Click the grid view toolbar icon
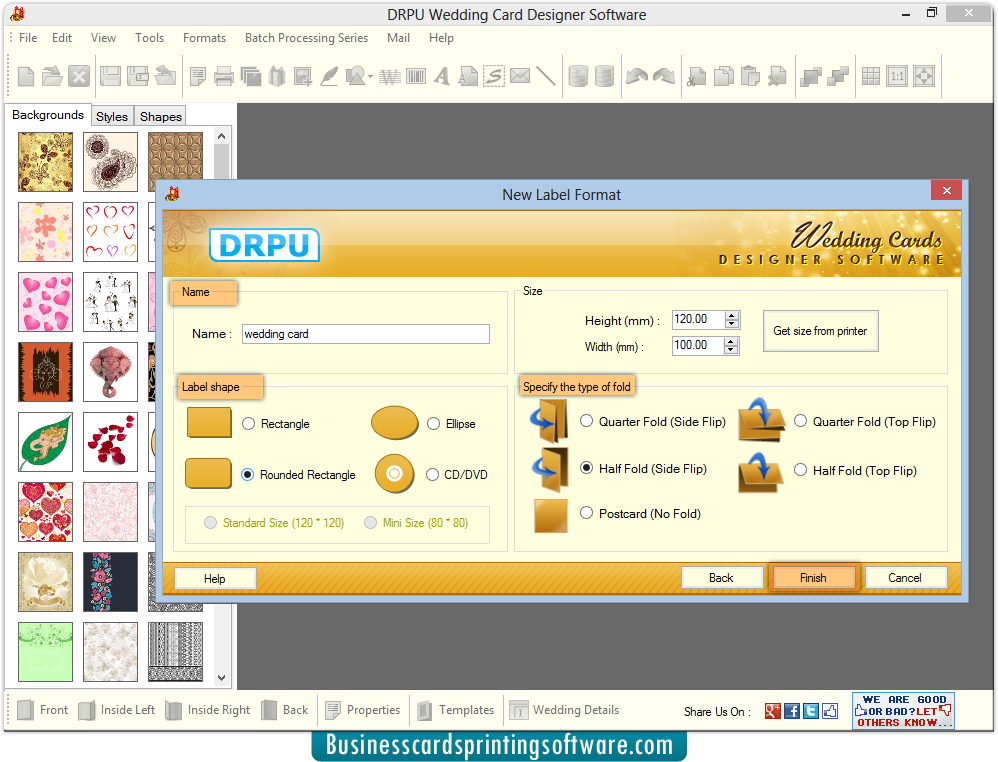 871,76
